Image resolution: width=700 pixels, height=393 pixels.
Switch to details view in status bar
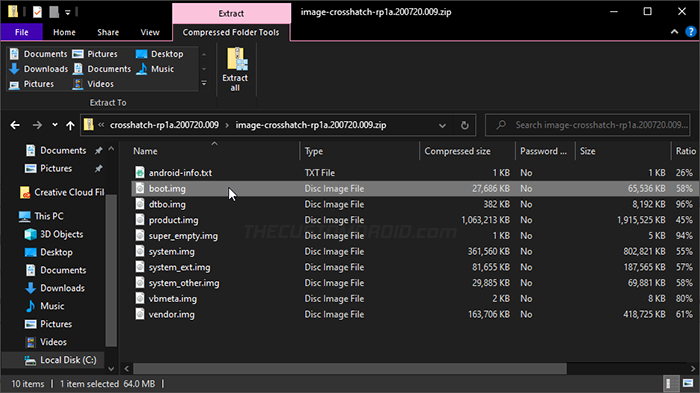(671, 383)
